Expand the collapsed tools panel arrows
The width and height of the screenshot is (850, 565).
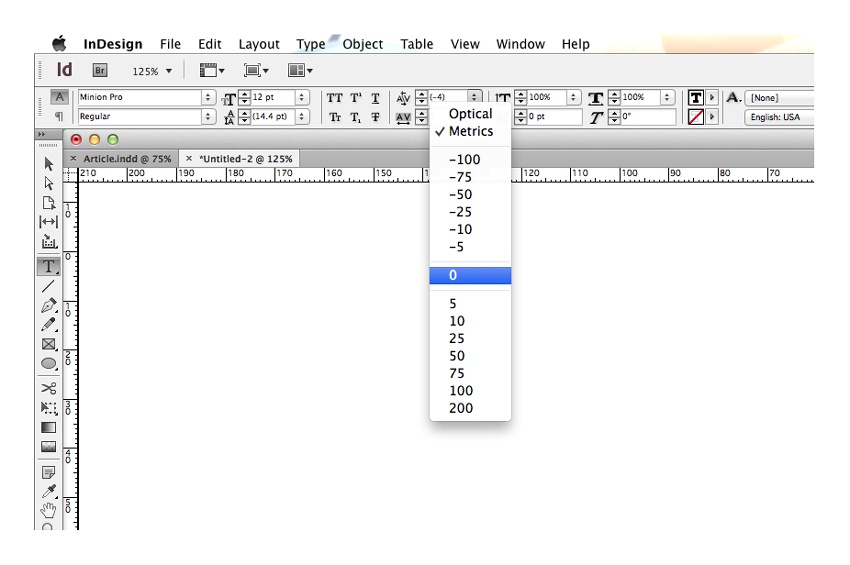(x=42, y=134)
